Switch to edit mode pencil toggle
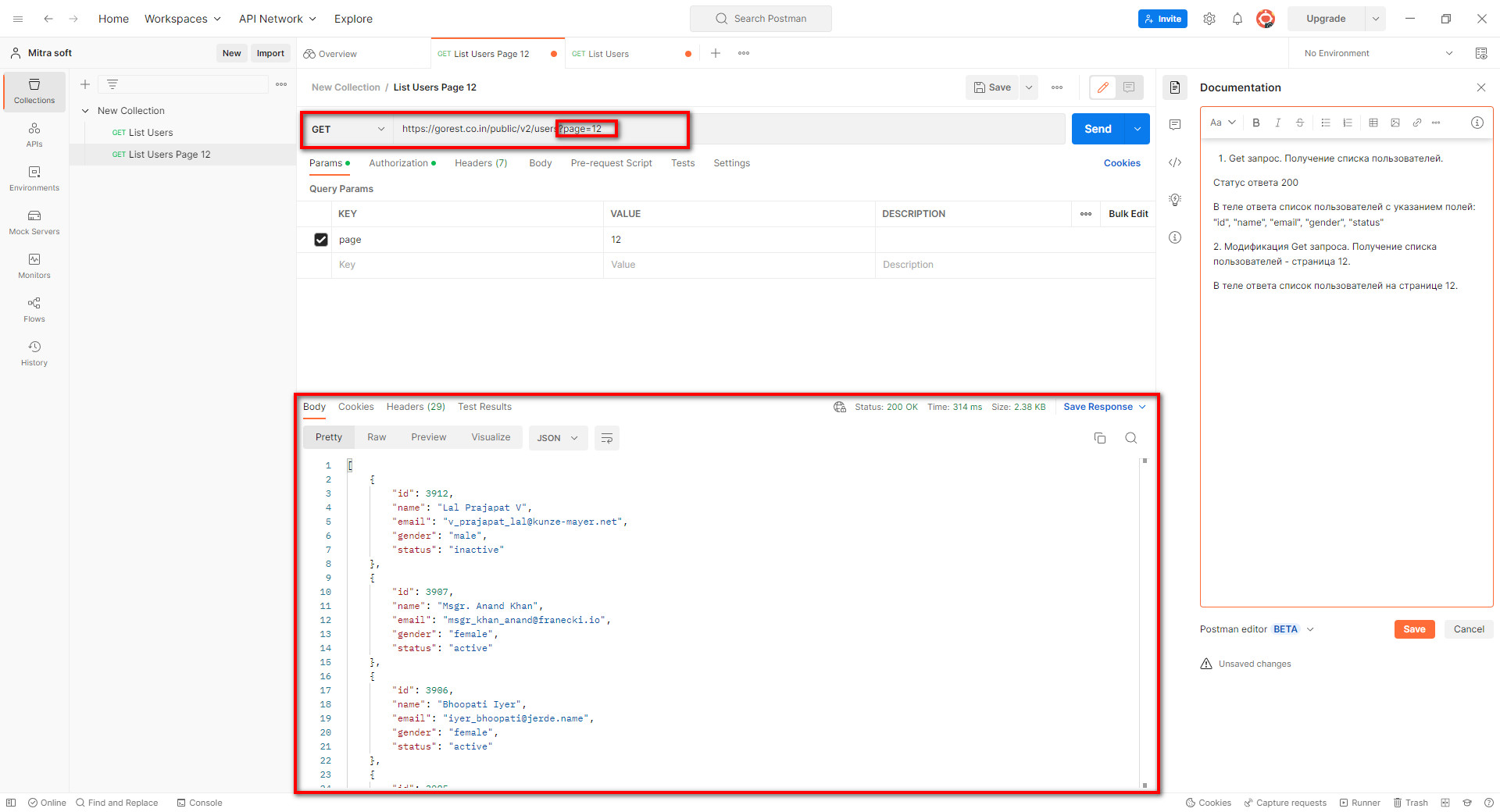1500x812 pixels. coord(1103,87)
